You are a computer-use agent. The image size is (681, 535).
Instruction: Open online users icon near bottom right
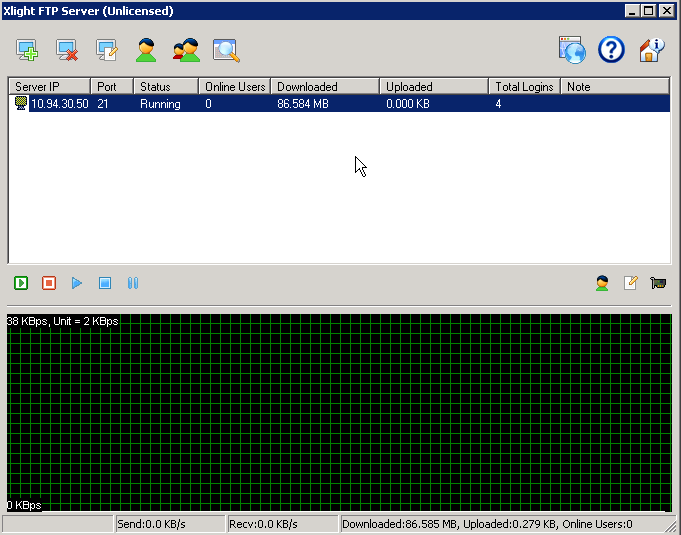[602, 283]
